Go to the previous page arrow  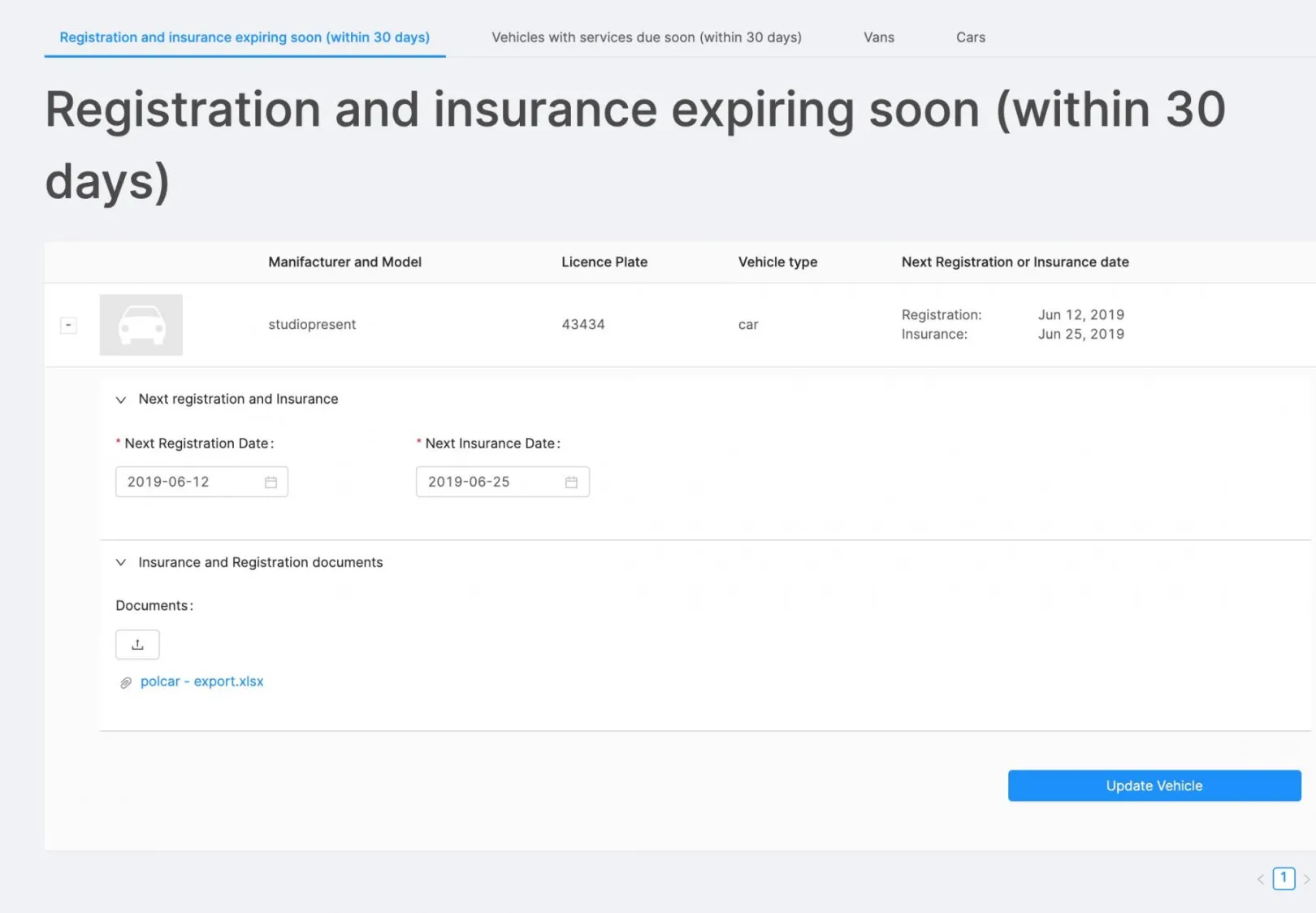click(x=1261, y=879)
